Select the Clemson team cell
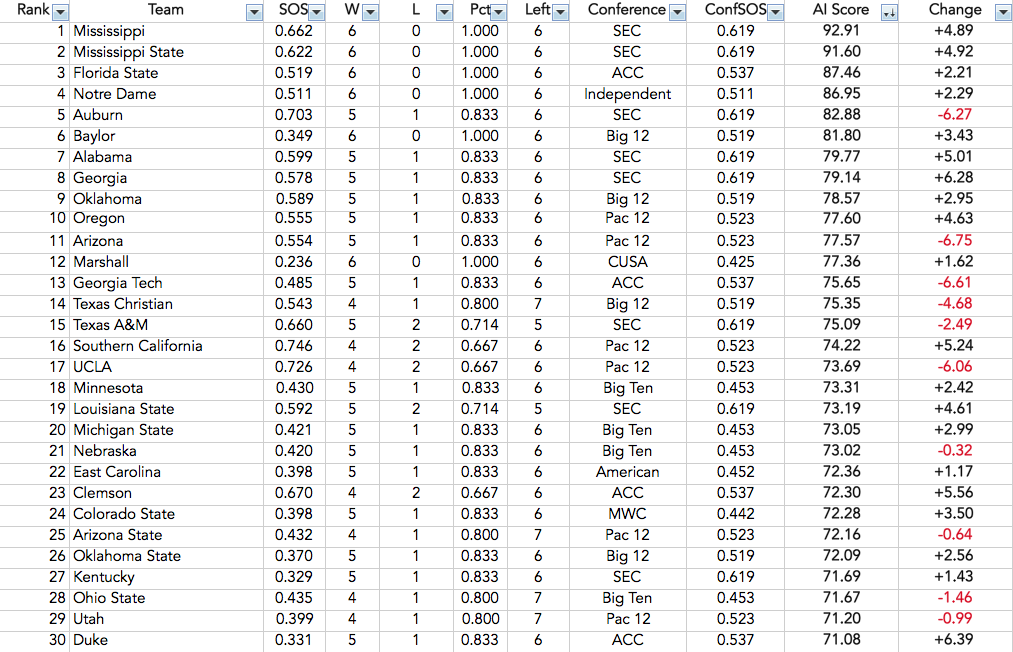Screen dimensions: 1013x652 coord(166,493)
